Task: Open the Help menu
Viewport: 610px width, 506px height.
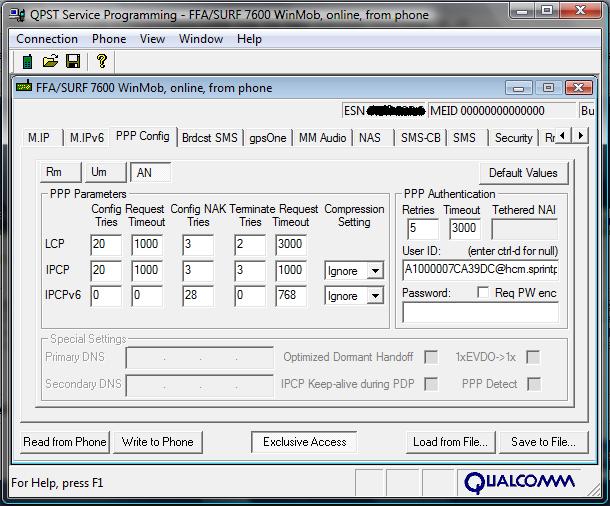Action: tap(249, 39)
